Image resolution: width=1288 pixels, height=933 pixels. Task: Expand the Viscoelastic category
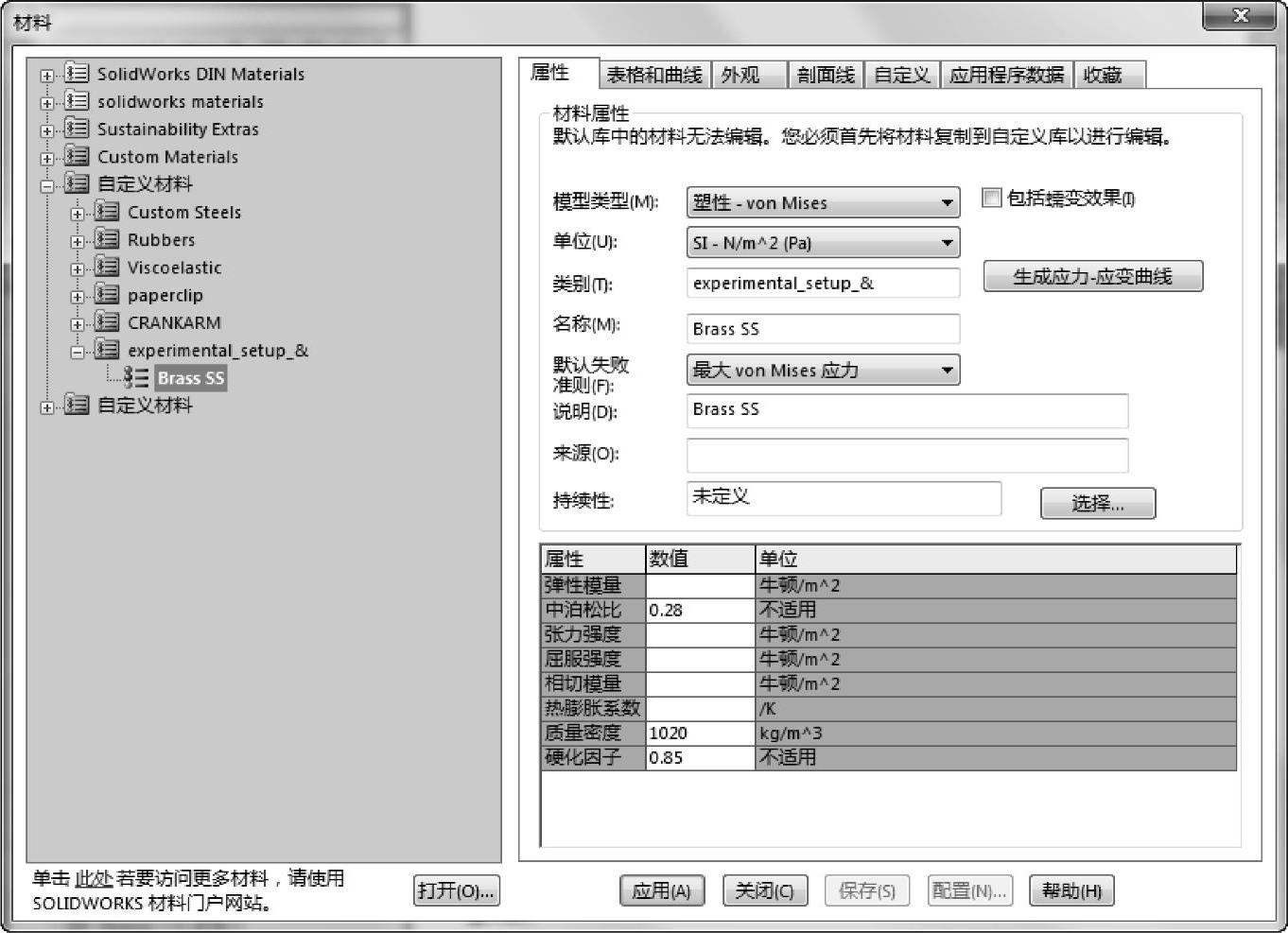click(x=78, y=268)
